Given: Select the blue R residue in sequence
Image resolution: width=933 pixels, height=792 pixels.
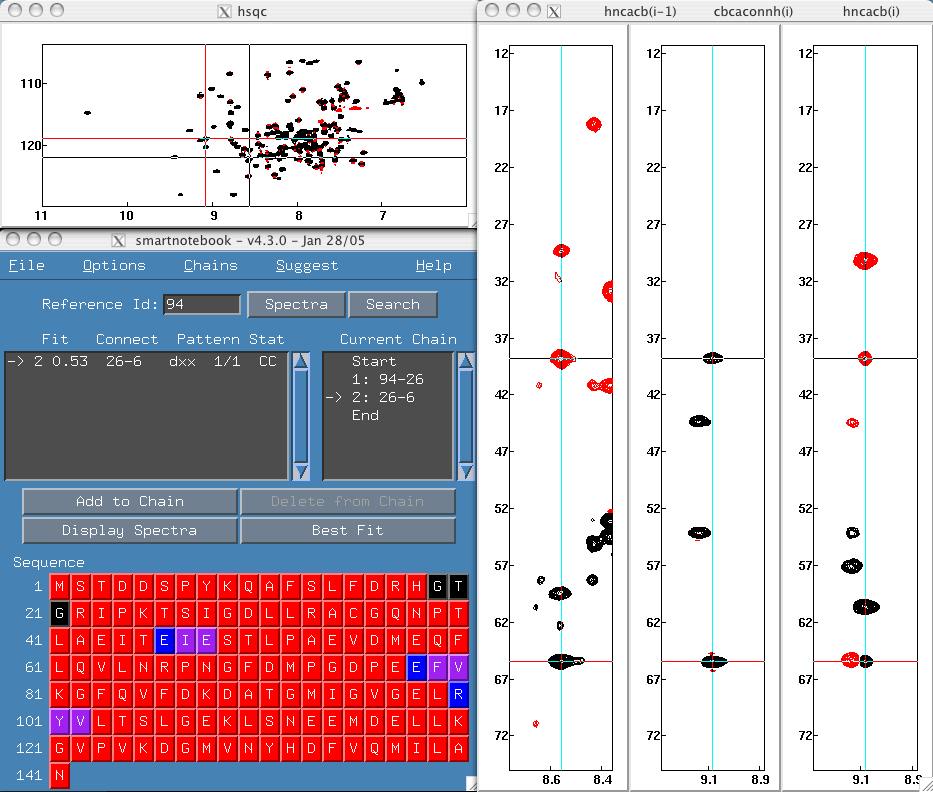Looking at the screenshot, I should (x=458, y=694).
